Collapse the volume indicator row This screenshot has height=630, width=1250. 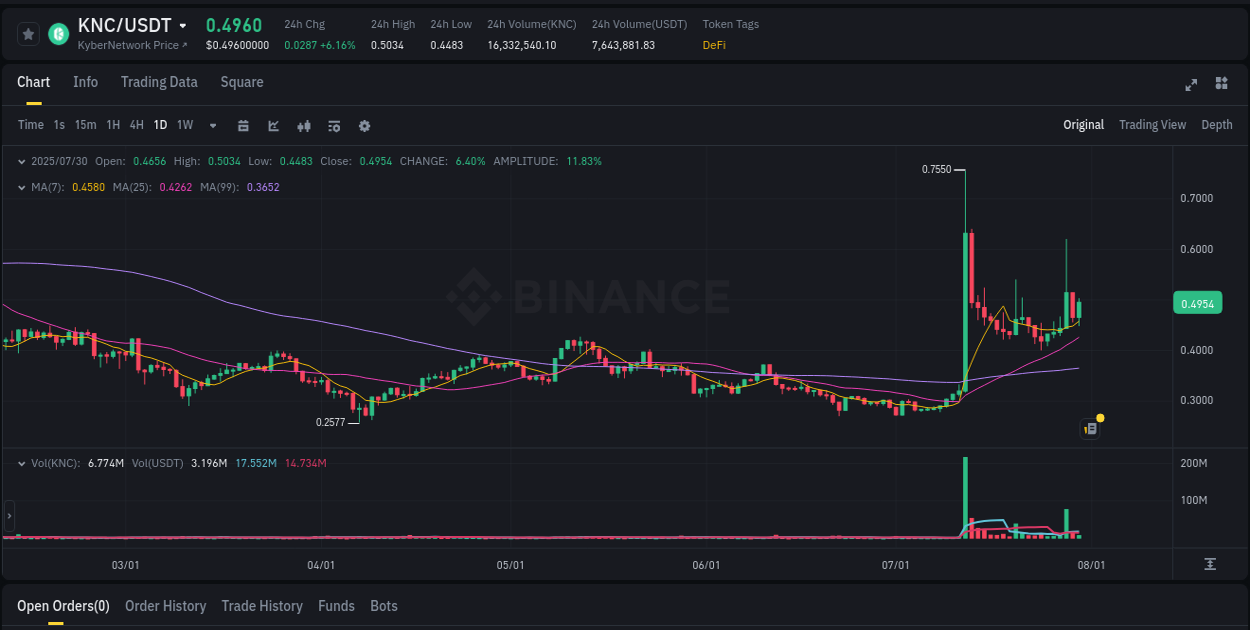click(x=20, y=462)
